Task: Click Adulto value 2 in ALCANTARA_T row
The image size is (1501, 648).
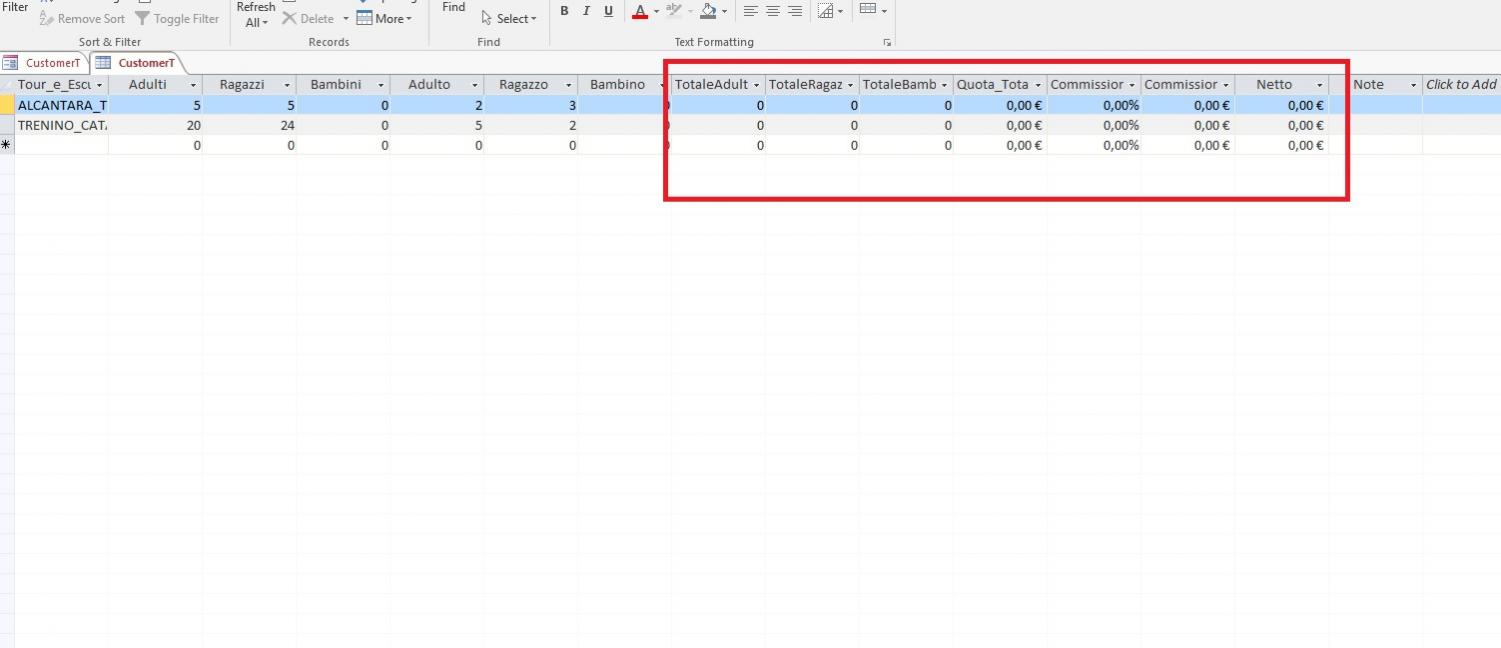Action: tap(437, 105)
